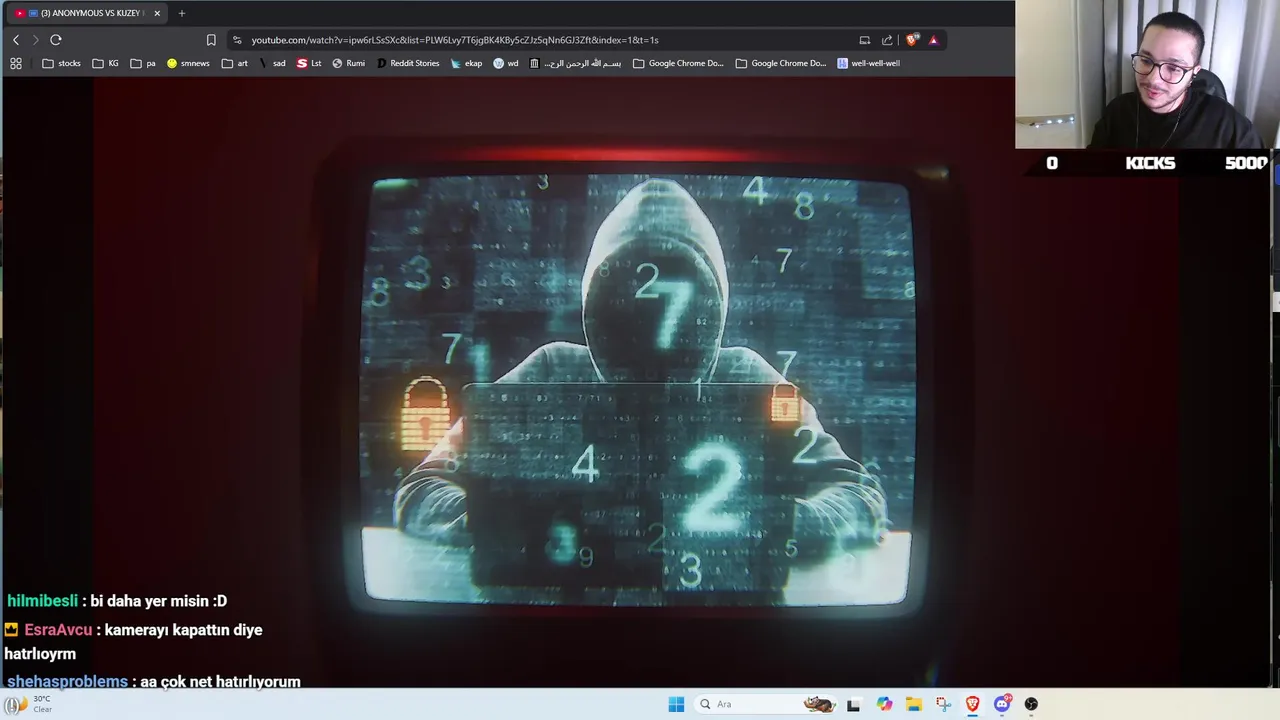Open a new browser tab
Screen dimensions: 1280x720
point(181,13)
